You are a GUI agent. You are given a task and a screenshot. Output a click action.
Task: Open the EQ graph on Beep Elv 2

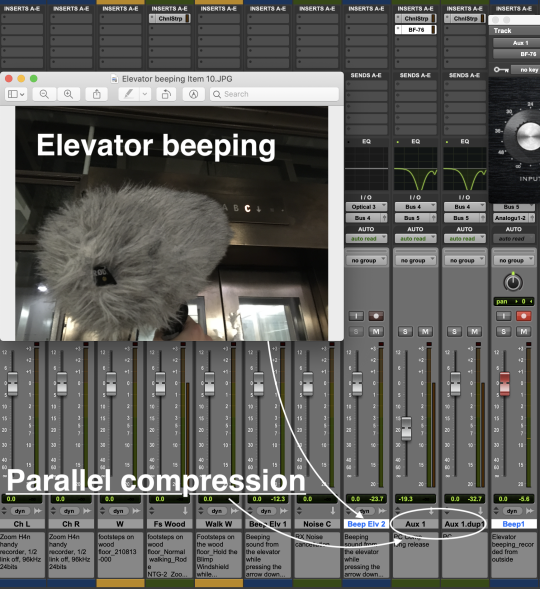click(366, 169)
